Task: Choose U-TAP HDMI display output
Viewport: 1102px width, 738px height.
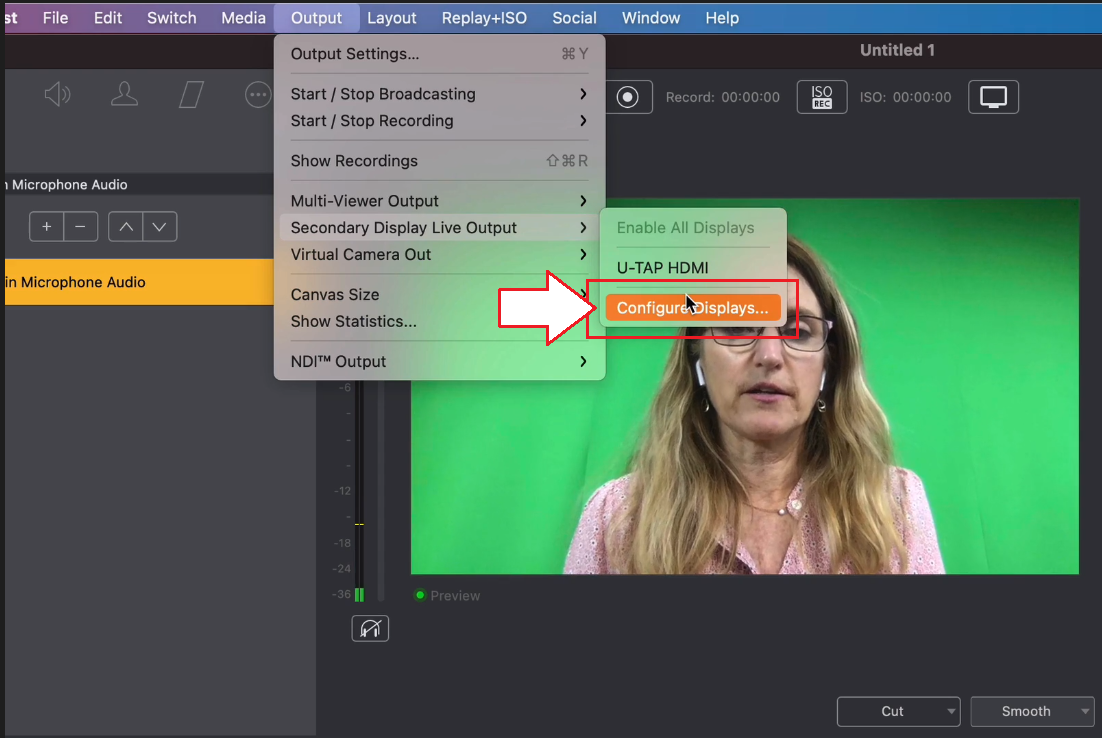Action: click(x=662, y=268)
